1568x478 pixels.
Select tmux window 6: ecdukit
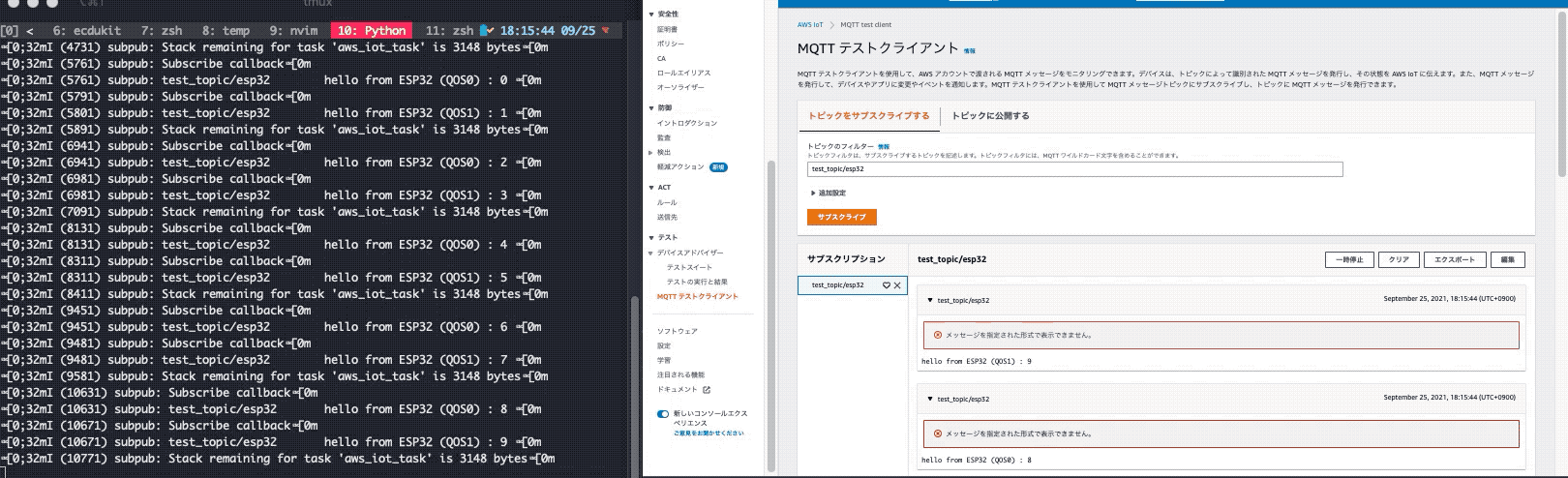coord(87,31)
